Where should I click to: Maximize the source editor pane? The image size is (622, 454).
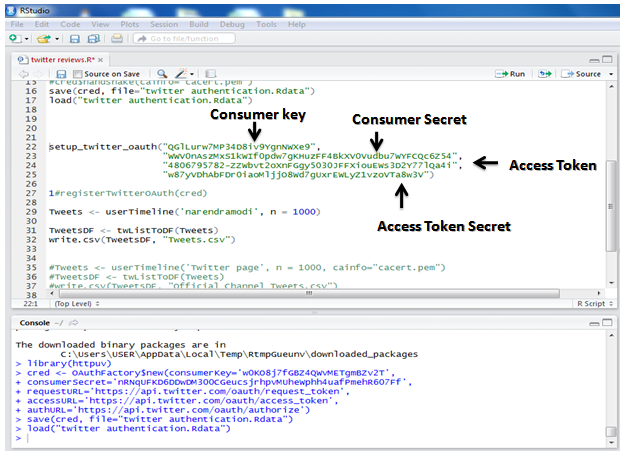[609, 59]
